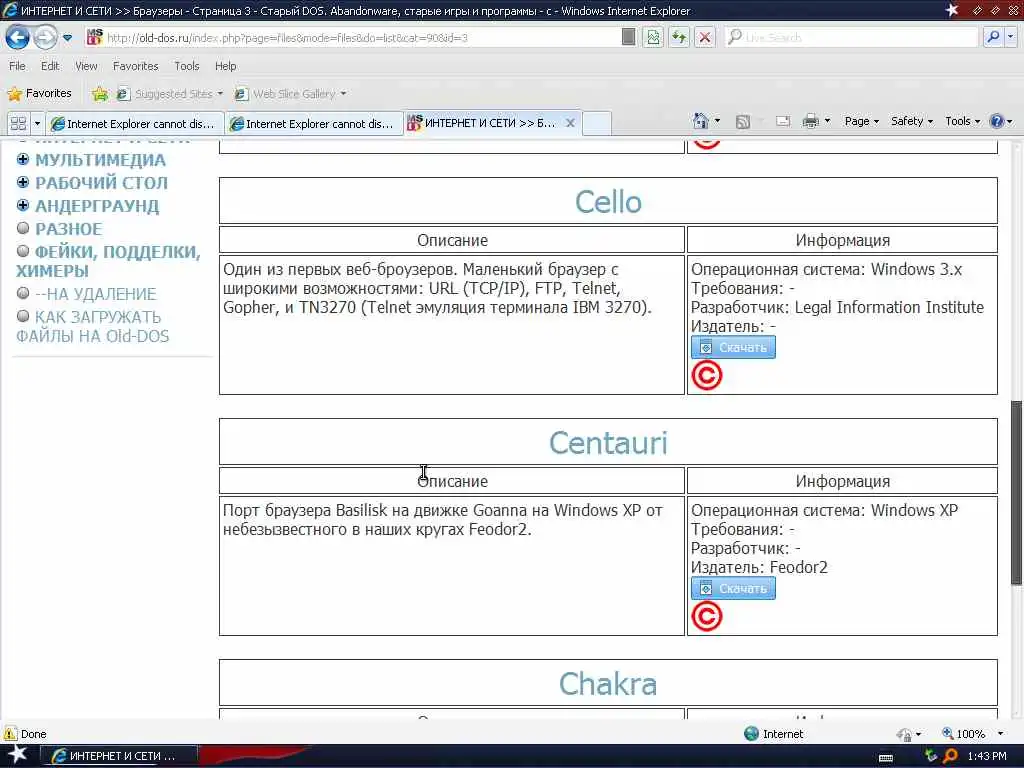
Task: Open the Favorites menu
Action: (x=135, y=66)
